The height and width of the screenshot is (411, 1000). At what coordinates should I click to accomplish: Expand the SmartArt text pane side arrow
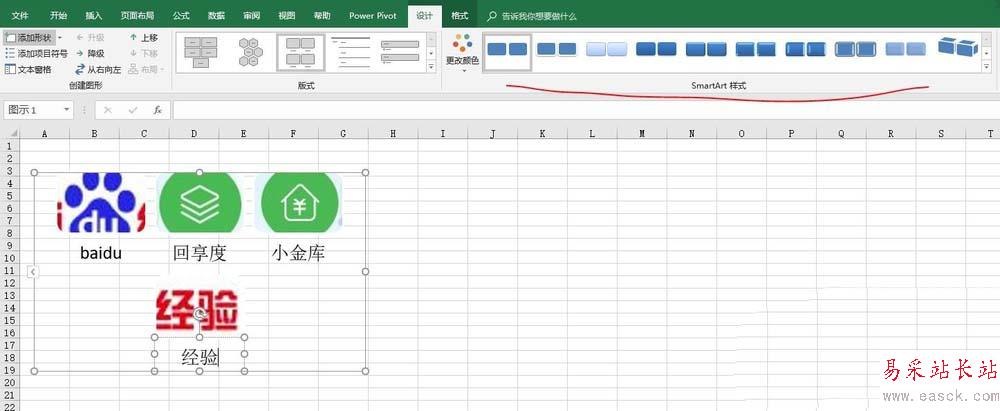click(x=33, y=272)
